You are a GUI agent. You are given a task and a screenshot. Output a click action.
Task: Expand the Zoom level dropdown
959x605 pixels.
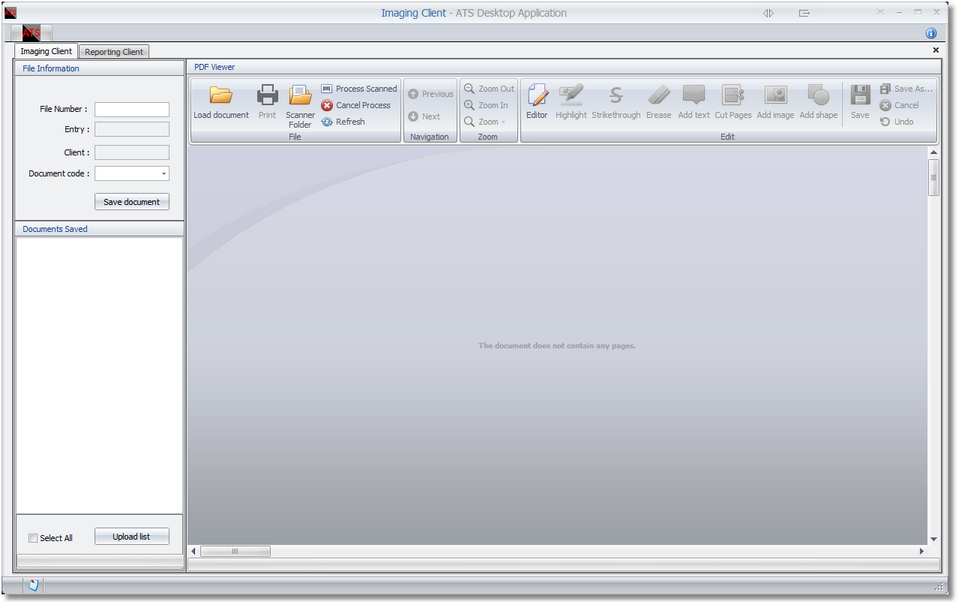(503, 122)
